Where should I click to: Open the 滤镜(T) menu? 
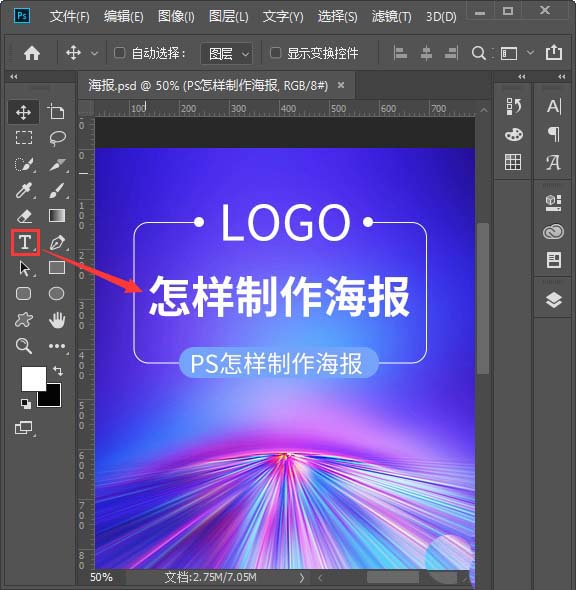(x=392, y=17)
